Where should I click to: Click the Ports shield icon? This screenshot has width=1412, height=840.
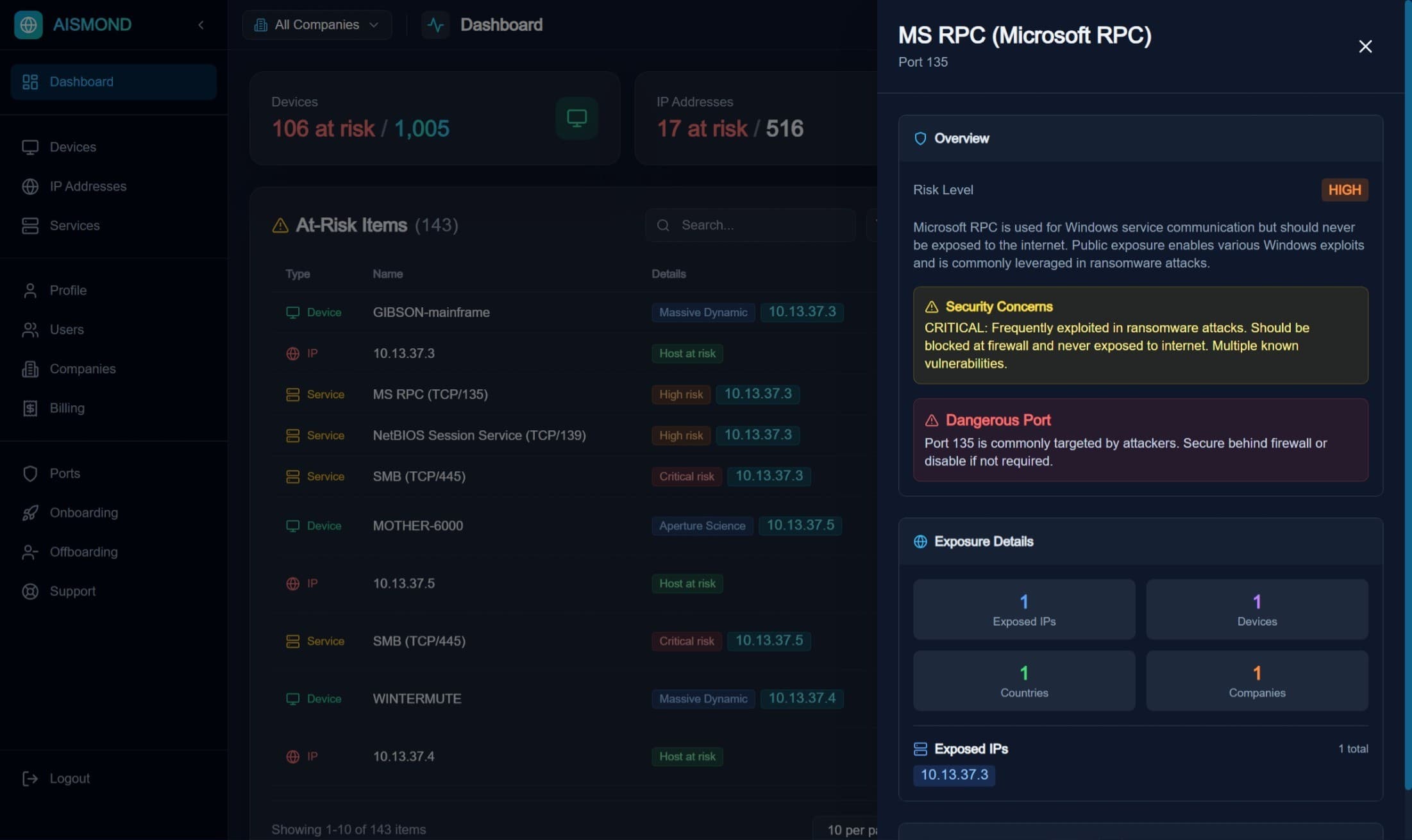pyautogui.click(x=31, y=473)
